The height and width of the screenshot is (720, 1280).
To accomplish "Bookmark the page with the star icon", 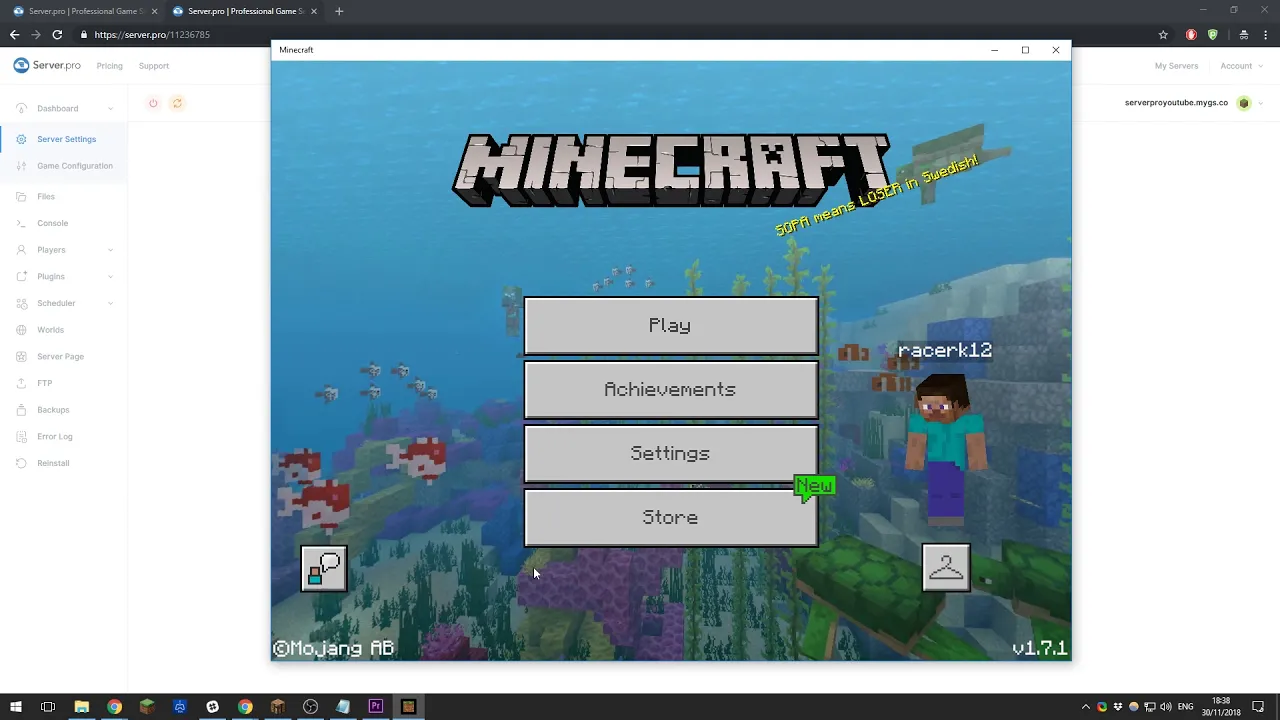I will point(1163,34).
